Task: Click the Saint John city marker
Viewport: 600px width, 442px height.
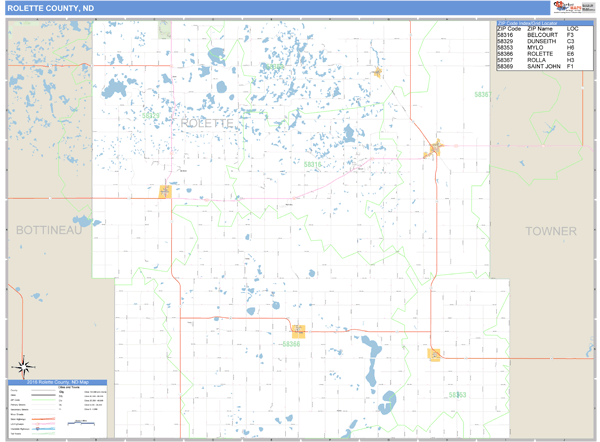Action: (377, 72)
